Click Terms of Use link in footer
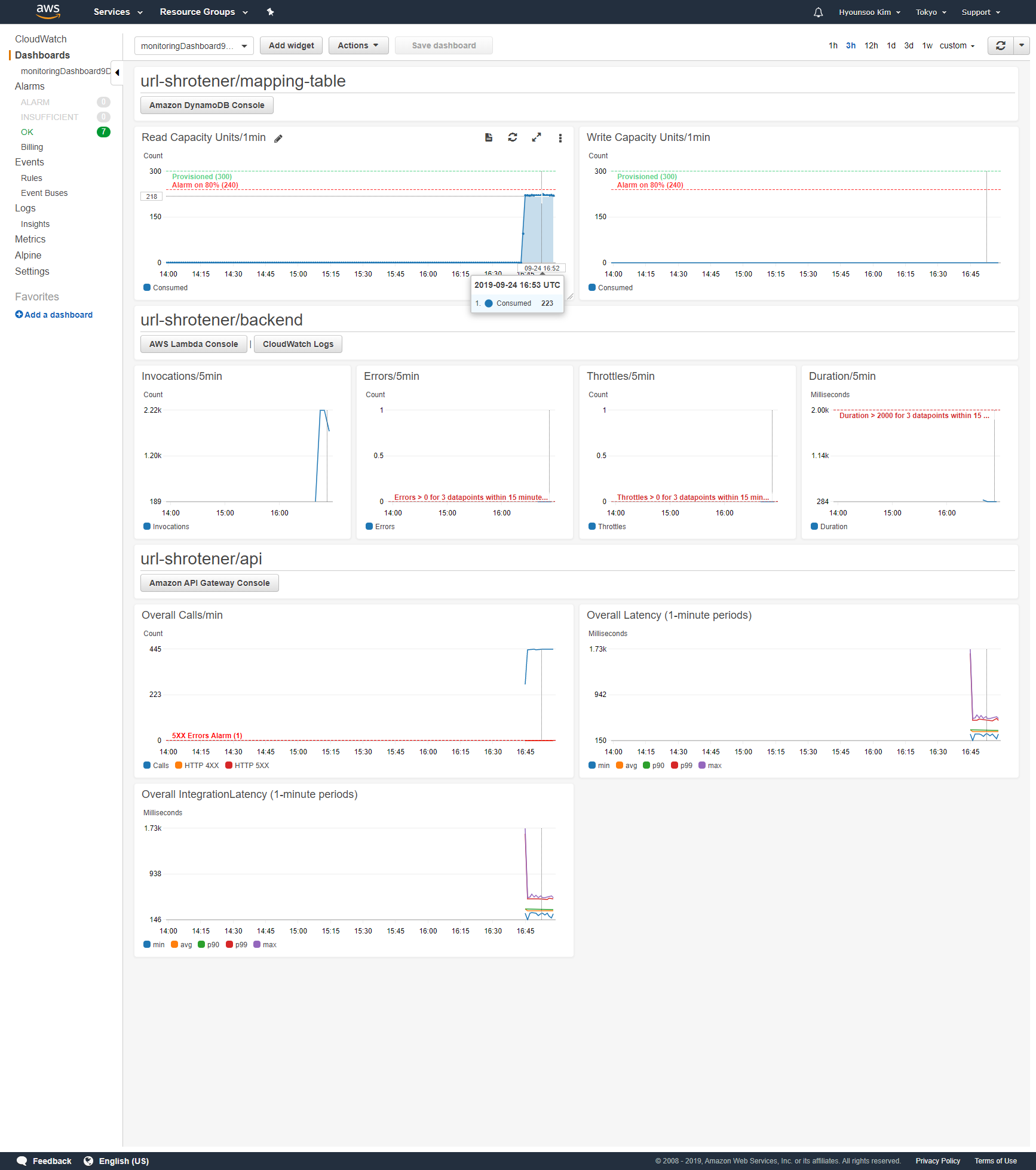1036x1170 pixels. [995, 1160]
